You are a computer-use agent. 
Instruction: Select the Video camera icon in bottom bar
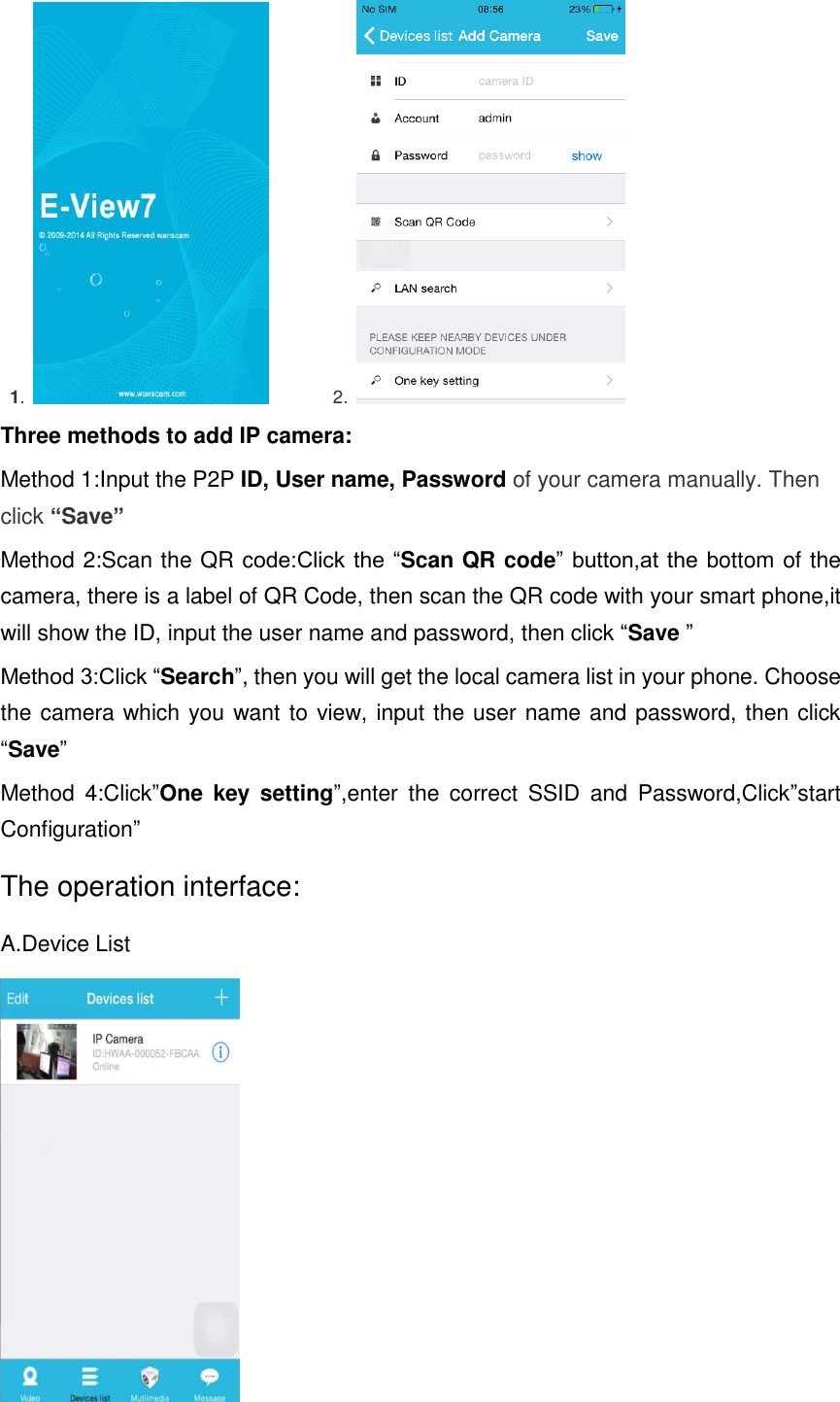pyautogui.click(x=29, y=1378)
